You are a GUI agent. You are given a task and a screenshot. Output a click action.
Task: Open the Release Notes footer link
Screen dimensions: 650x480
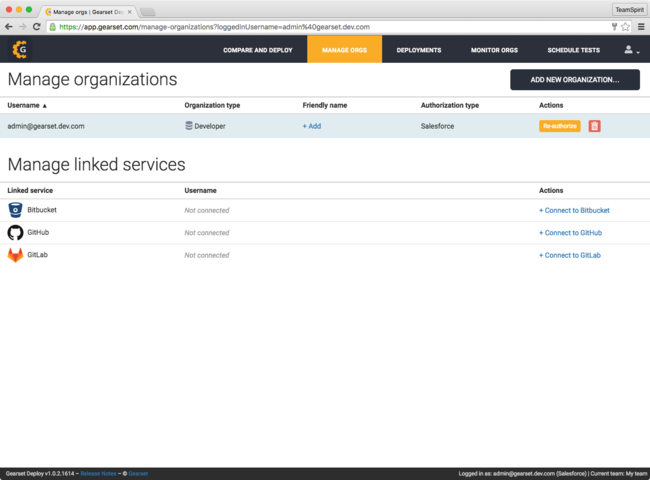(98, 473)
